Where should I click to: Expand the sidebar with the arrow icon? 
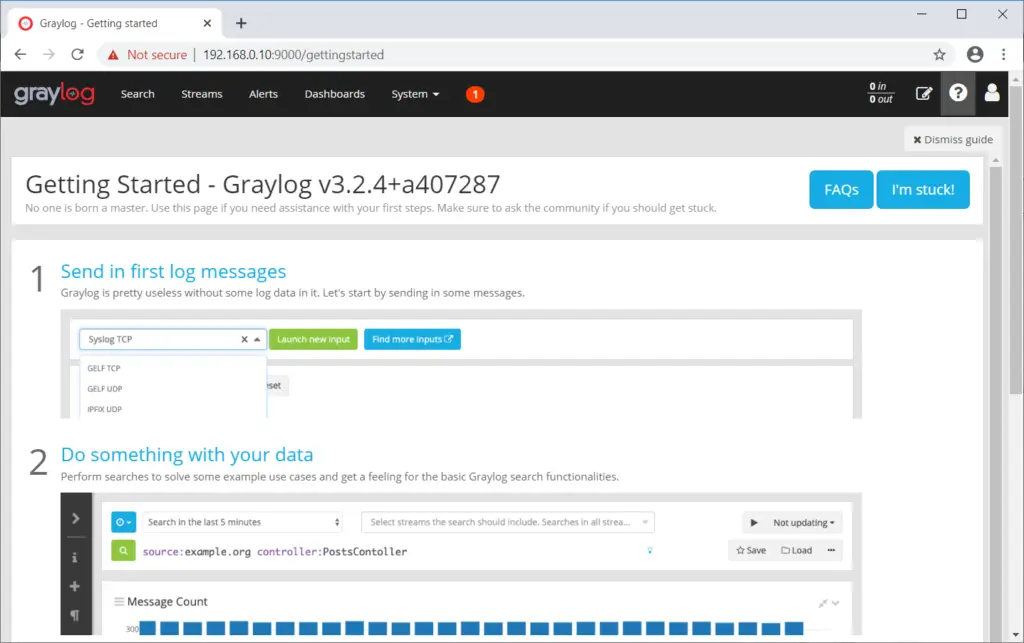click(x=76, y=518)
